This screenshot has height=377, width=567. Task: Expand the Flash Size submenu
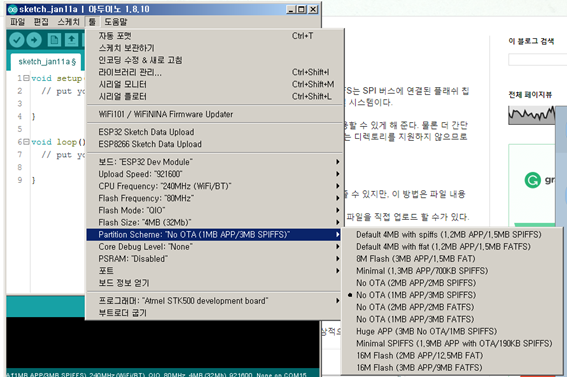pos(215,222)
